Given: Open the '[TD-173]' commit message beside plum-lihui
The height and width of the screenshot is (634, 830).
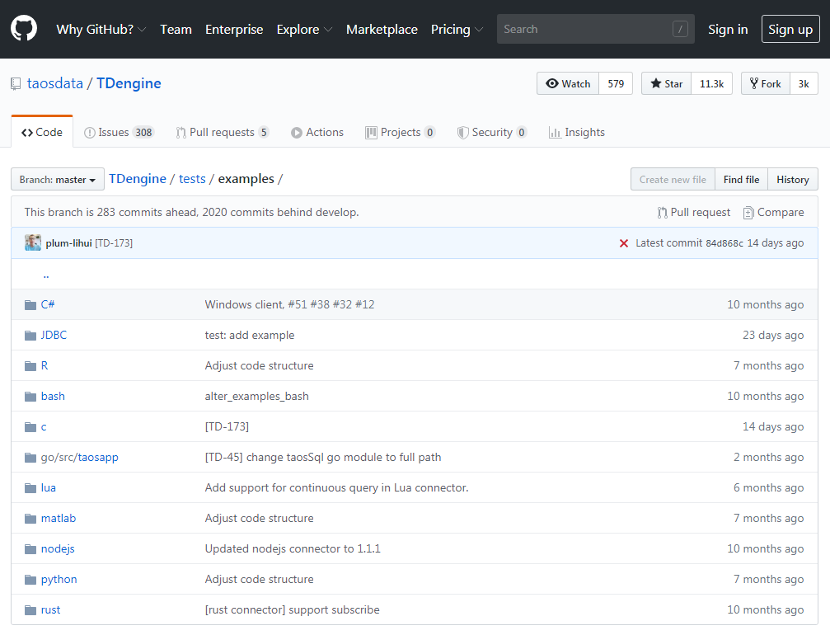Looking at the screenshot, I should tap(114, 243).
